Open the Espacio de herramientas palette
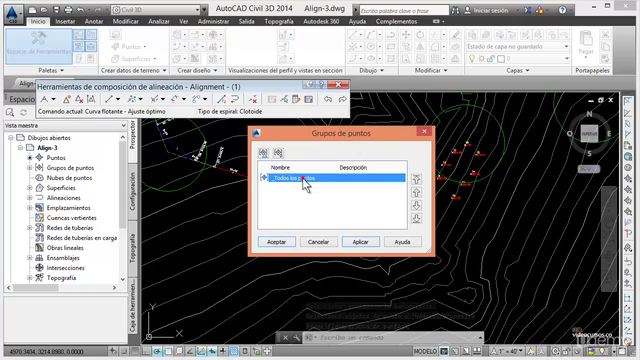Viewport: 640px width, 360px height. tap(39, 46)
